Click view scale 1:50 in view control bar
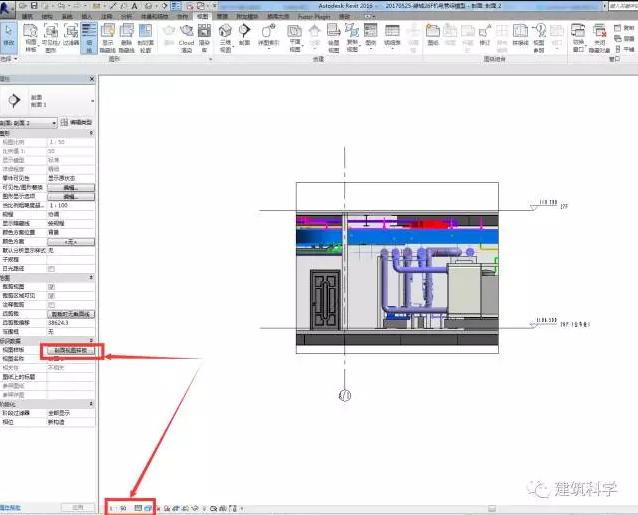The width and height of the screenshot is (638, 515). click(x=118, y=508)
